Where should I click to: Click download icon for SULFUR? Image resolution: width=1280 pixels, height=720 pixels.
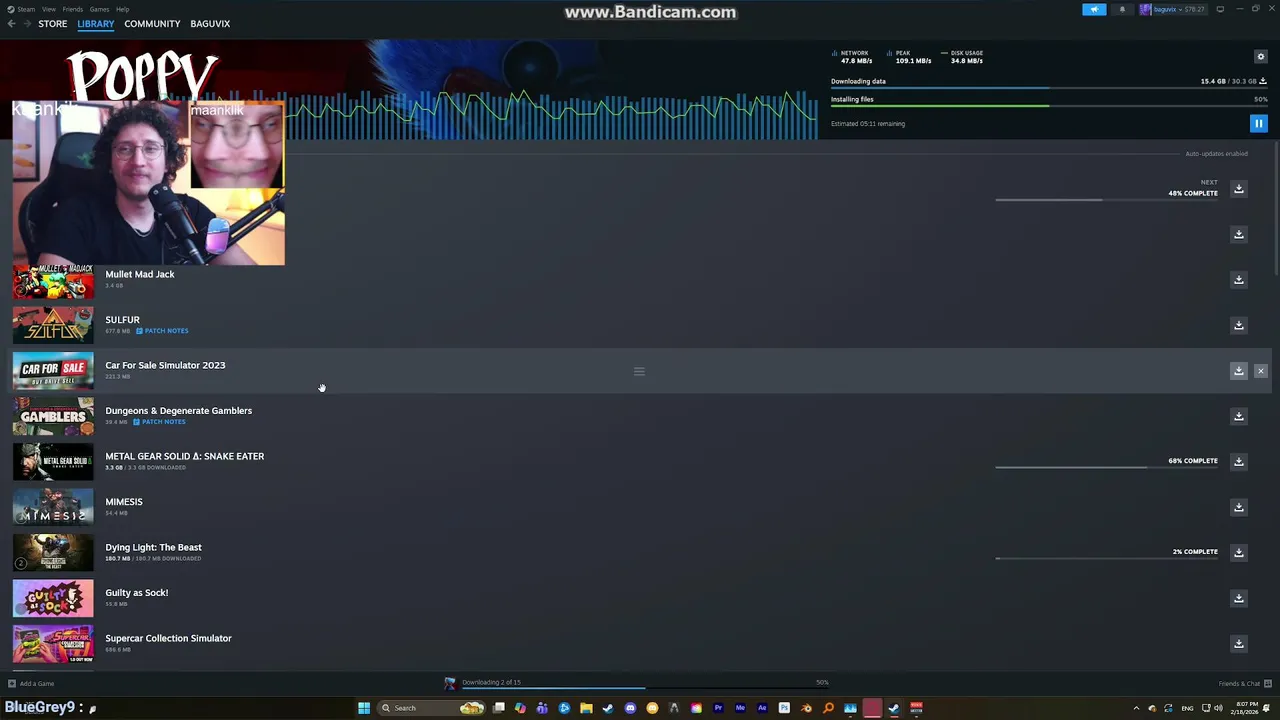pyautogui.click(x=1238, y=325)
